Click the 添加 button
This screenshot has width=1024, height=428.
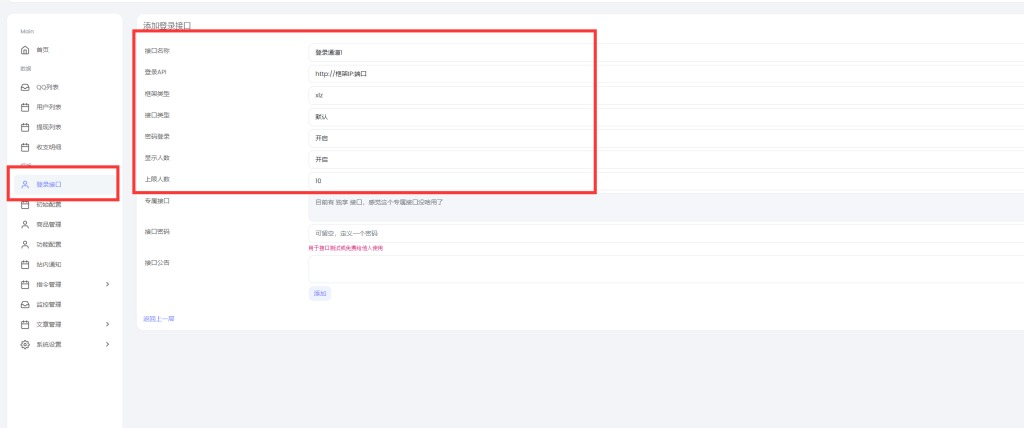pos(319,294)
